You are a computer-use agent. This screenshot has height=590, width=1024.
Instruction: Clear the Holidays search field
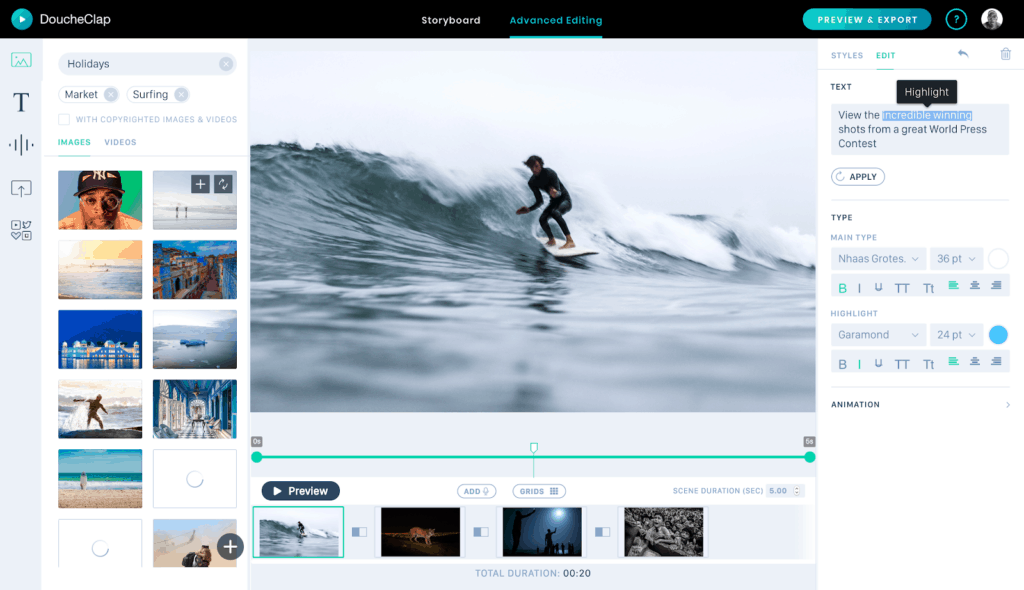[226, 63]
